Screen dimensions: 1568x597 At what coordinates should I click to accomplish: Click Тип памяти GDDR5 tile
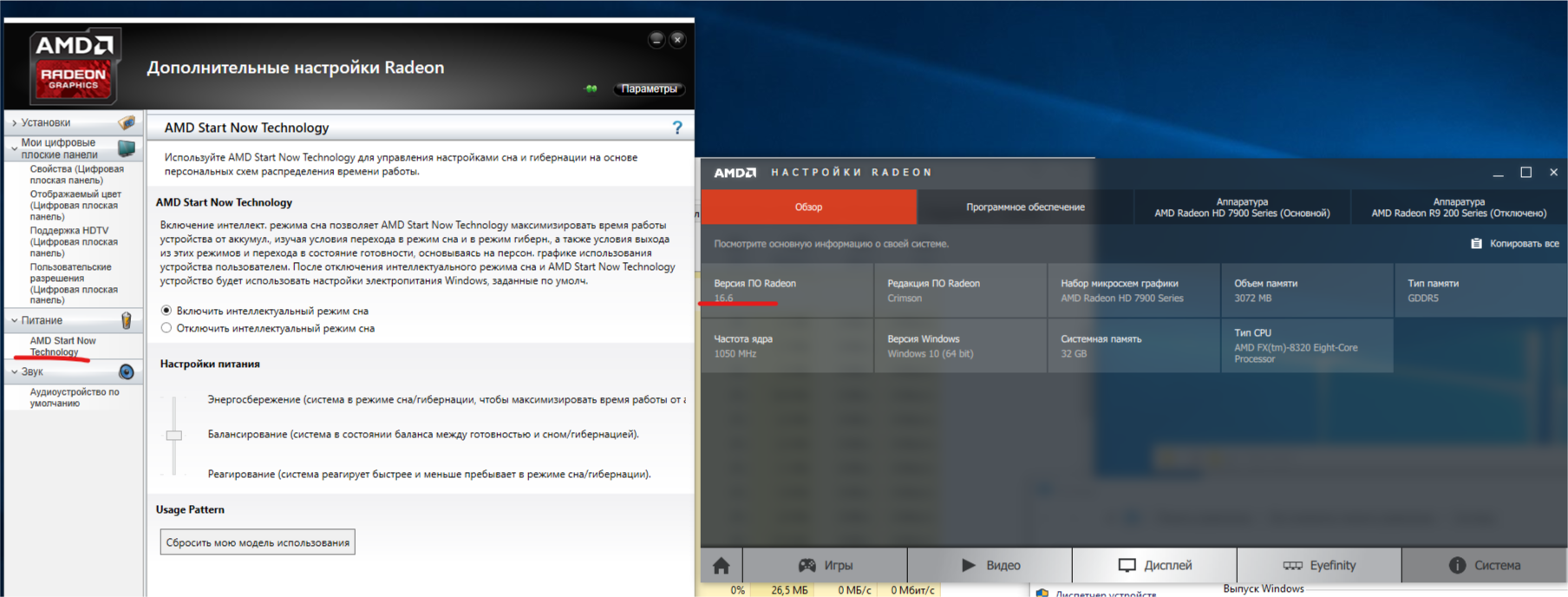(1480, 291)
